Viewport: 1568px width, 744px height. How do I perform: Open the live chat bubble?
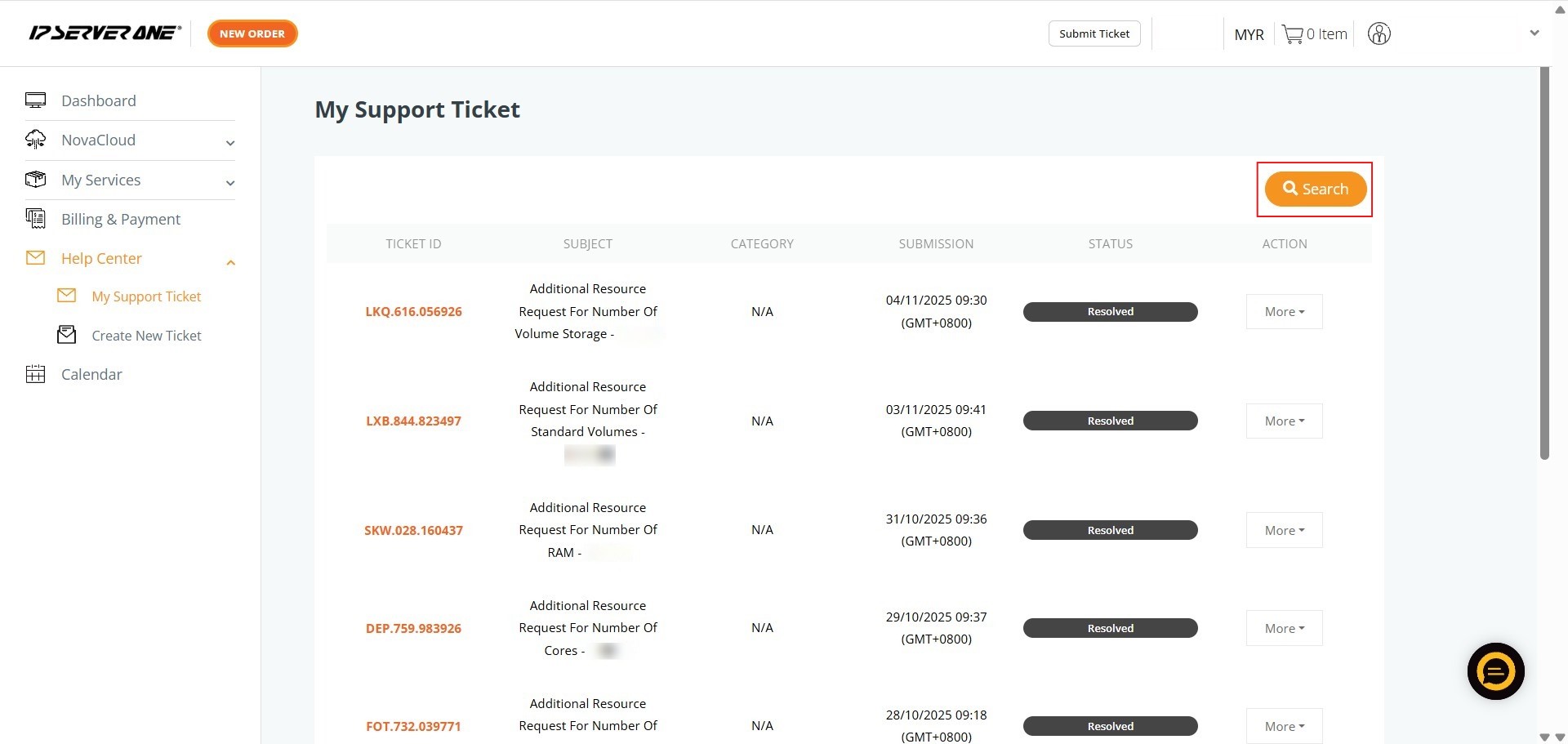[x=1495, y=671]
